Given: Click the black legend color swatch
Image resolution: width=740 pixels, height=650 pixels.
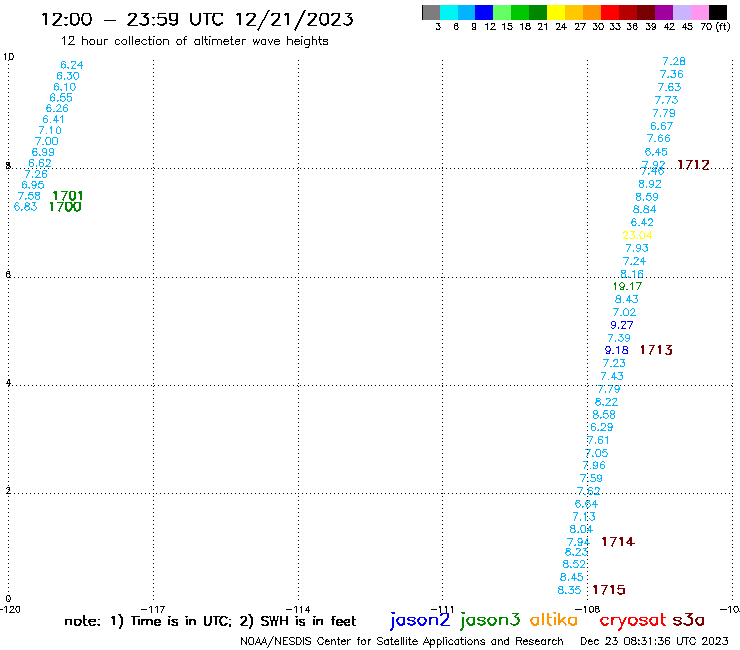Looking at the screenshot, I should pos(717,12).
